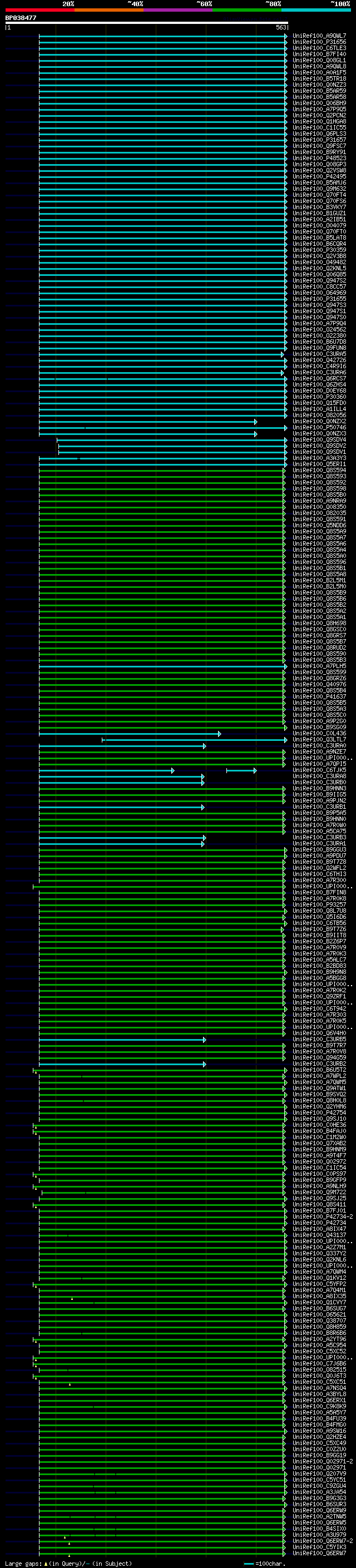Click the UniRef100_Q9ZRF1 label
The height and width of the screenshot is (1568, 356).
tap(319, 996)
